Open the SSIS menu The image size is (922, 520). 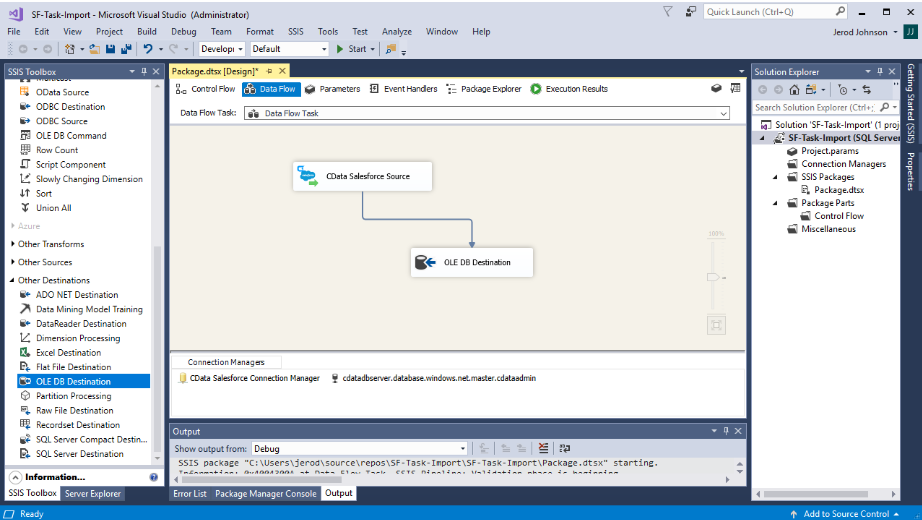click(295, 31)
